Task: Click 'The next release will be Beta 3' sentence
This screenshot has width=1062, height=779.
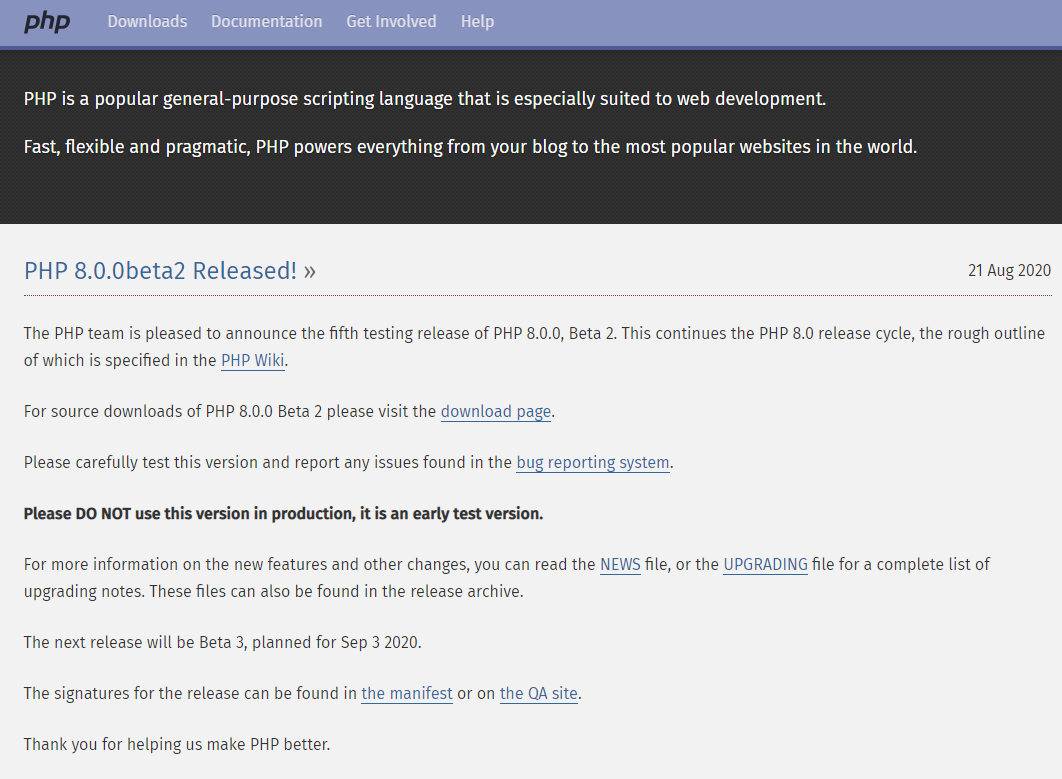Action: [223, 642]
